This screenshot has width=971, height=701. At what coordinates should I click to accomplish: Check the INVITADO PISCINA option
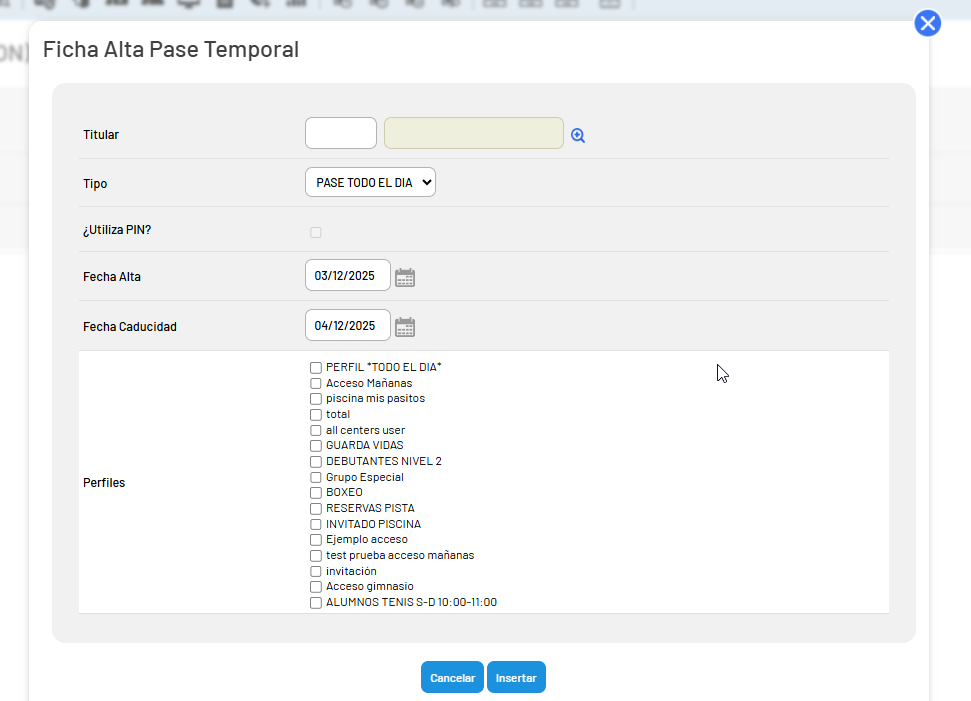[x=316, y=525]
